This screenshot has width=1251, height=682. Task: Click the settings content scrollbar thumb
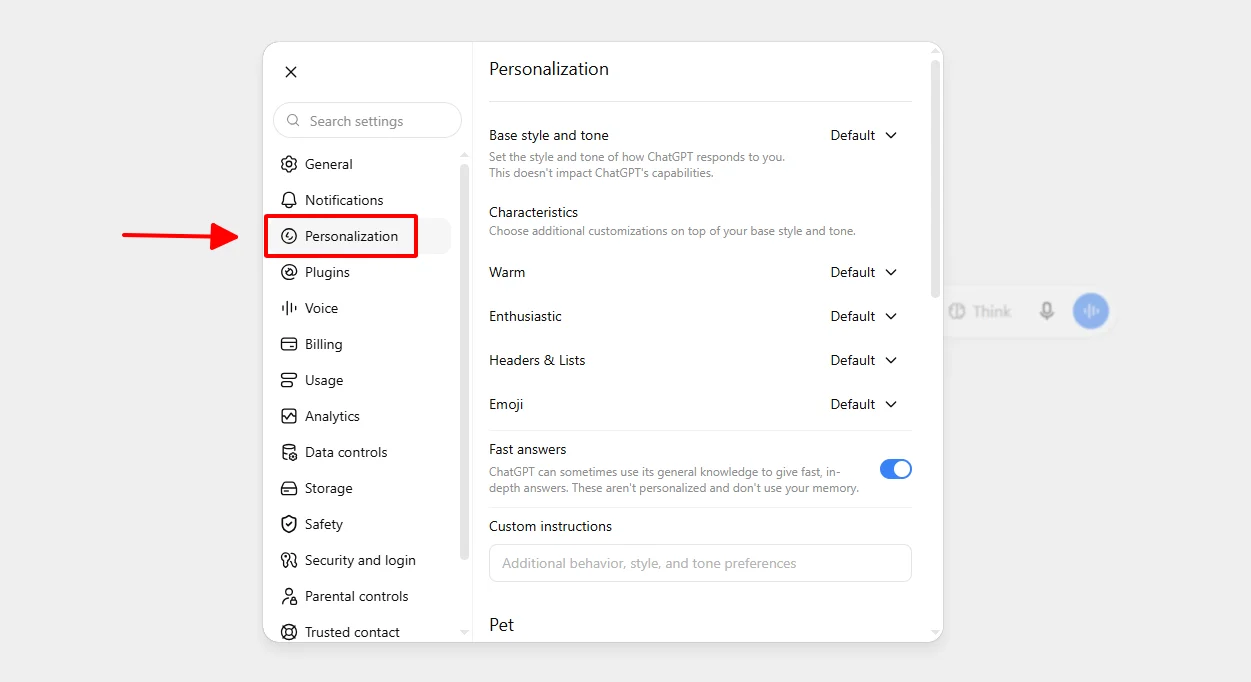[x=935, y=178]
